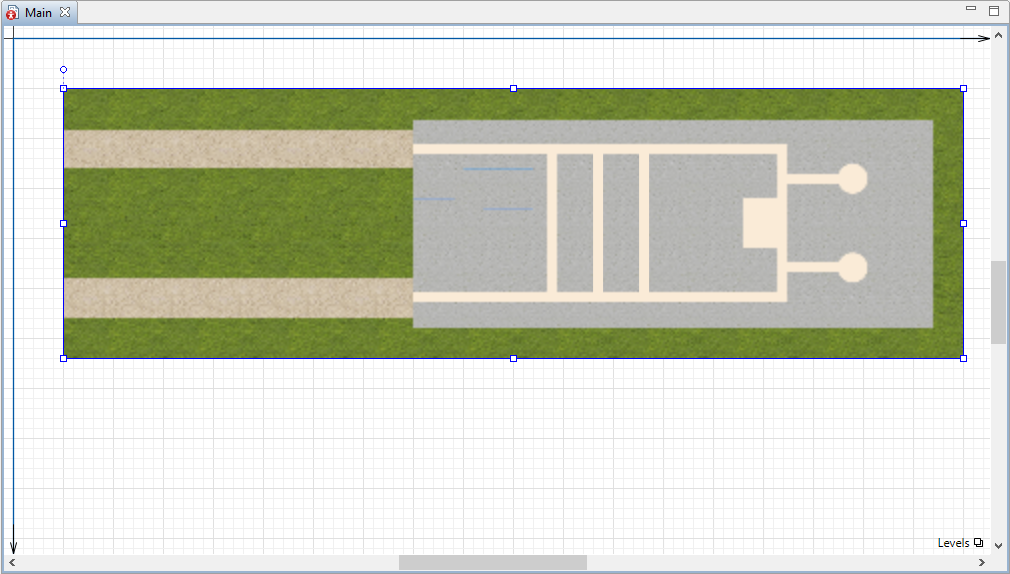Click the agent icon on Main tab
1010x574 pixels.
(12, 13)
